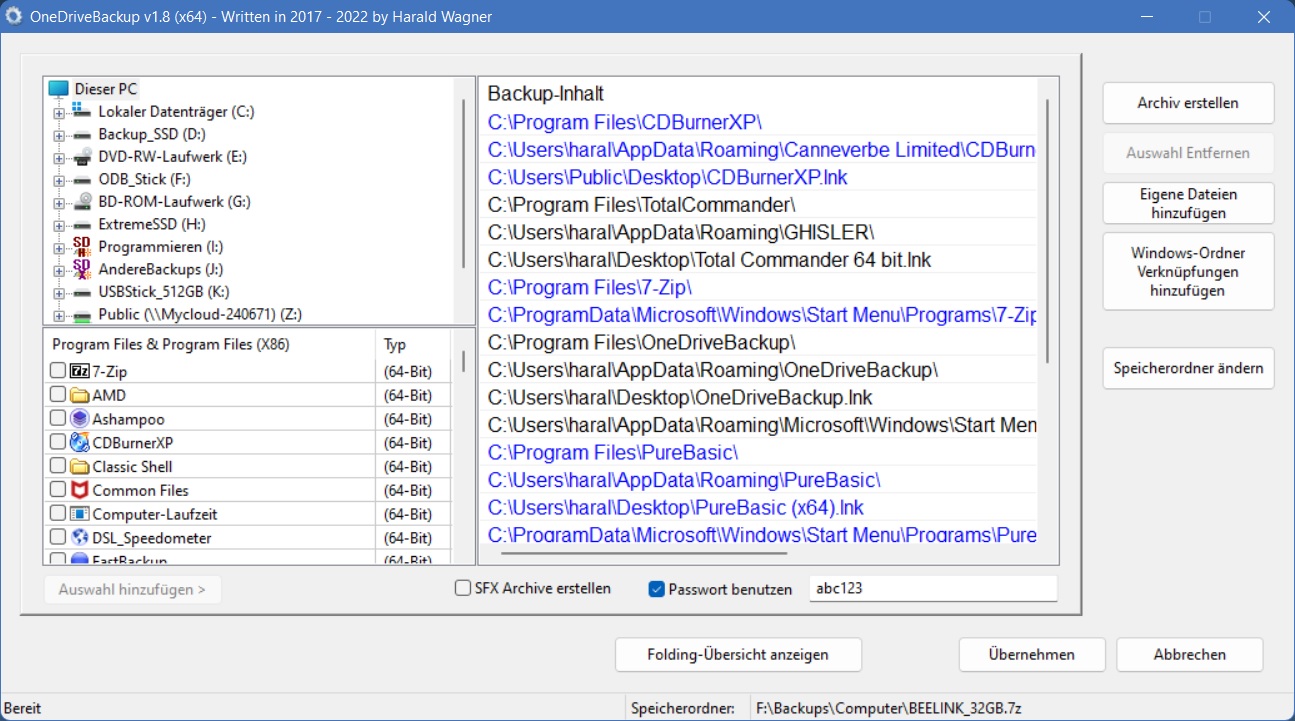Check the 7-Zip checkbox

pos(57,371)
